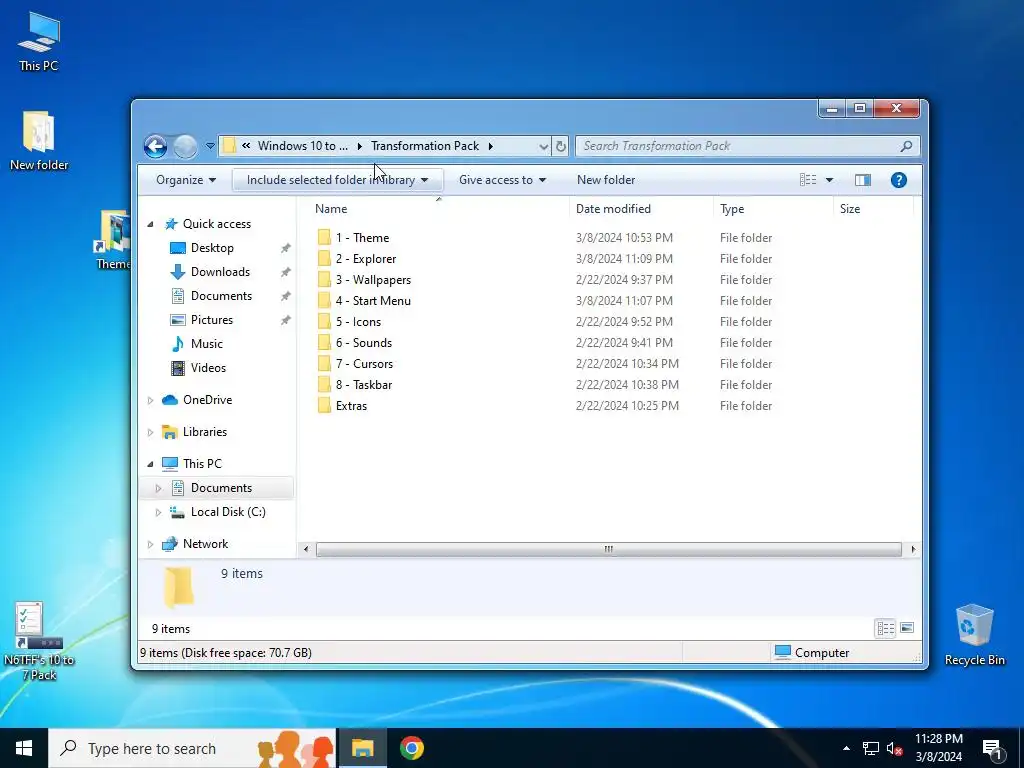Image resolution: width=1024 pixels, height=768 pixels.
Task: Select the This PC desktop icon
Action: click(x=39, y=41)
